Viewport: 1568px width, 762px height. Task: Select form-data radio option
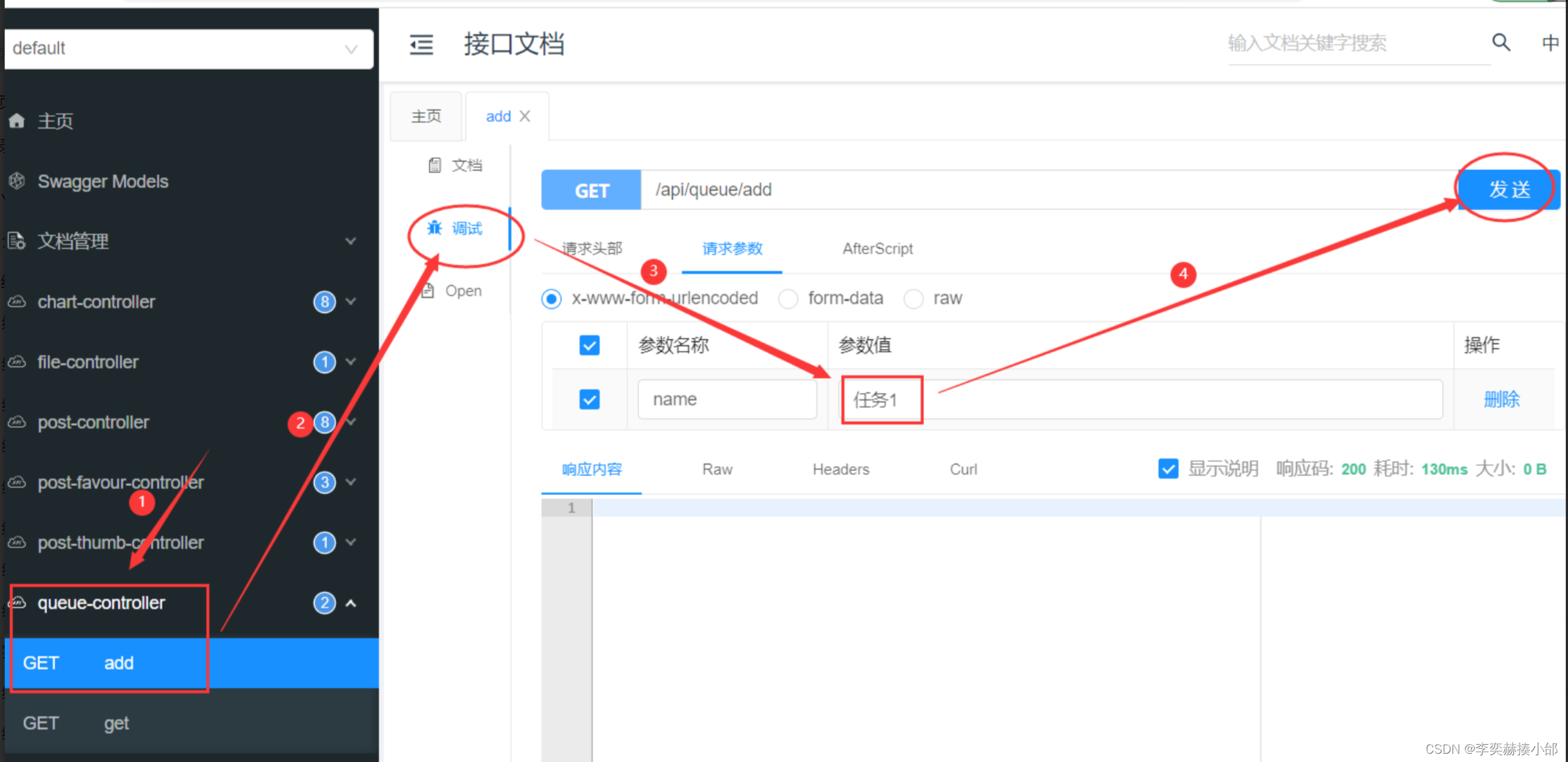click(788, 299)
